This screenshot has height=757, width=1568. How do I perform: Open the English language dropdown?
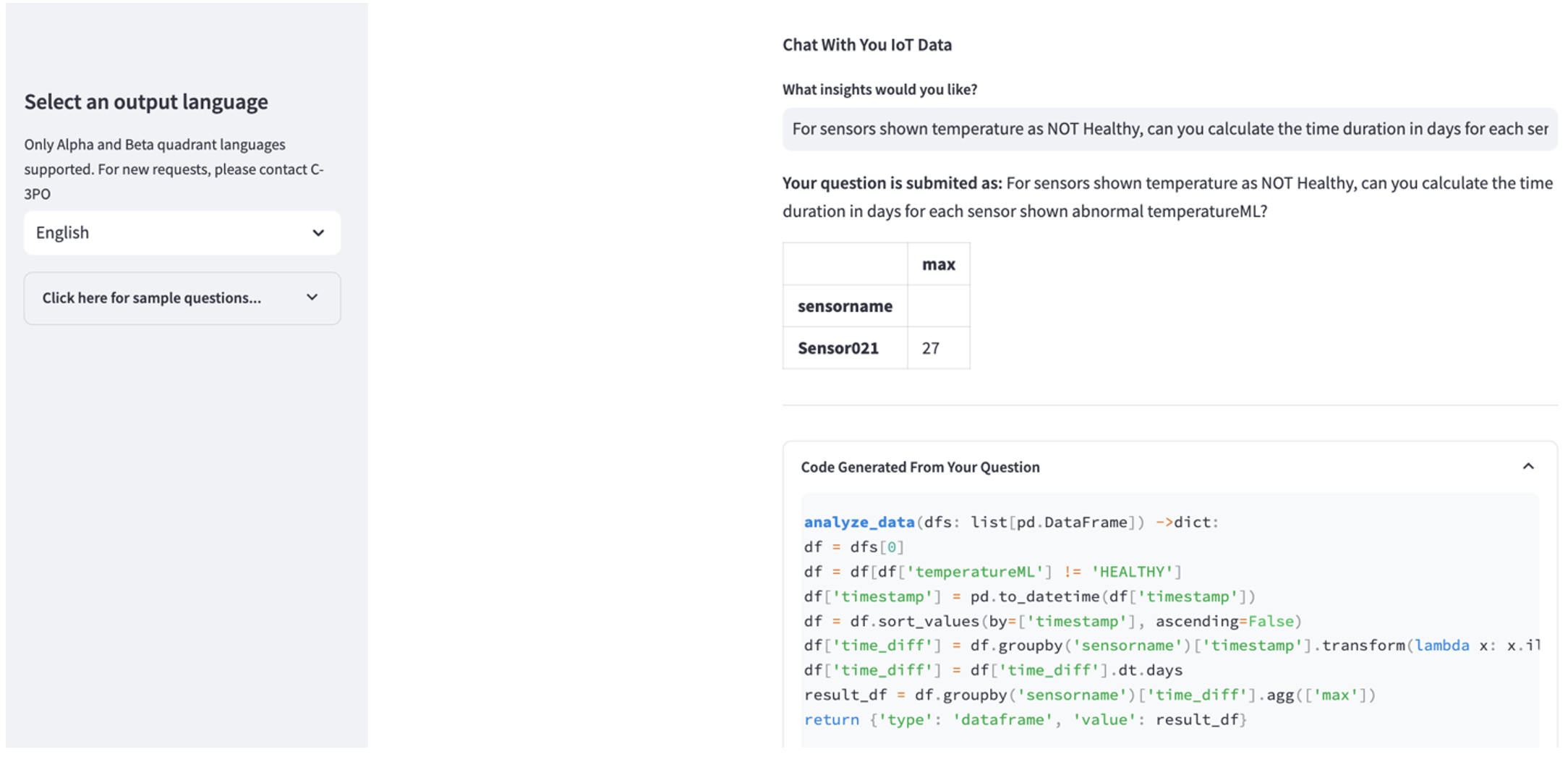(182, 233)
